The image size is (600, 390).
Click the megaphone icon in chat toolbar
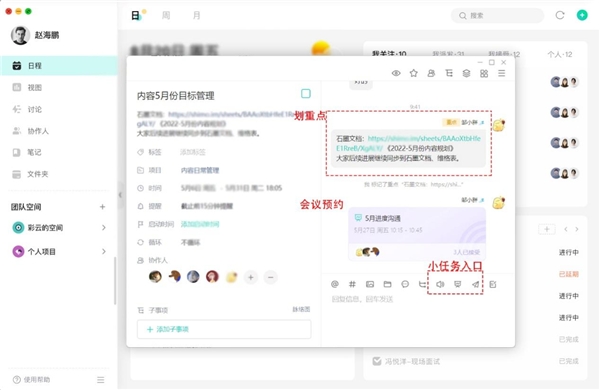440,284
